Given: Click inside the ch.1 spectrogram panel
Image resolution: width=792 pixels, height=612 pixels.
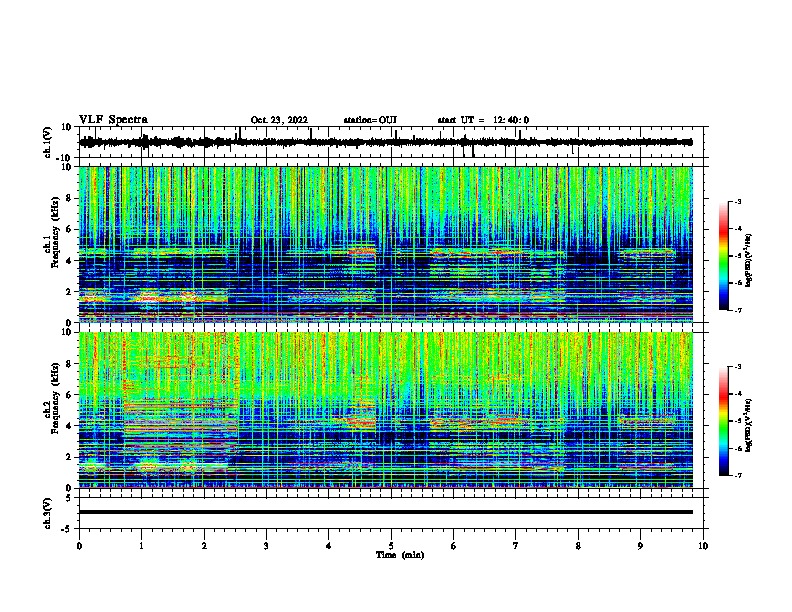Looking at the screenshot, I should [x=386, y=244].
